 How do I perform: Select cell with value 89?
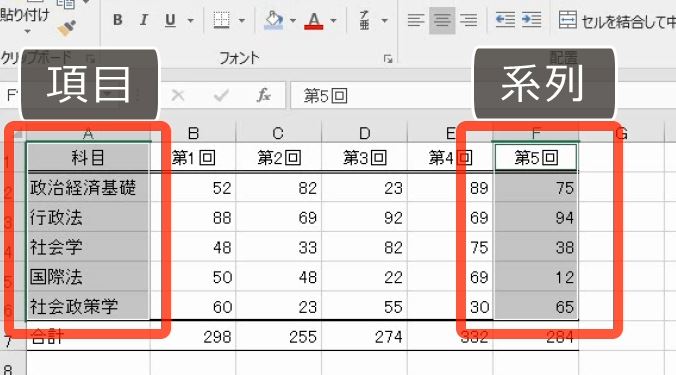pos(450,188)
